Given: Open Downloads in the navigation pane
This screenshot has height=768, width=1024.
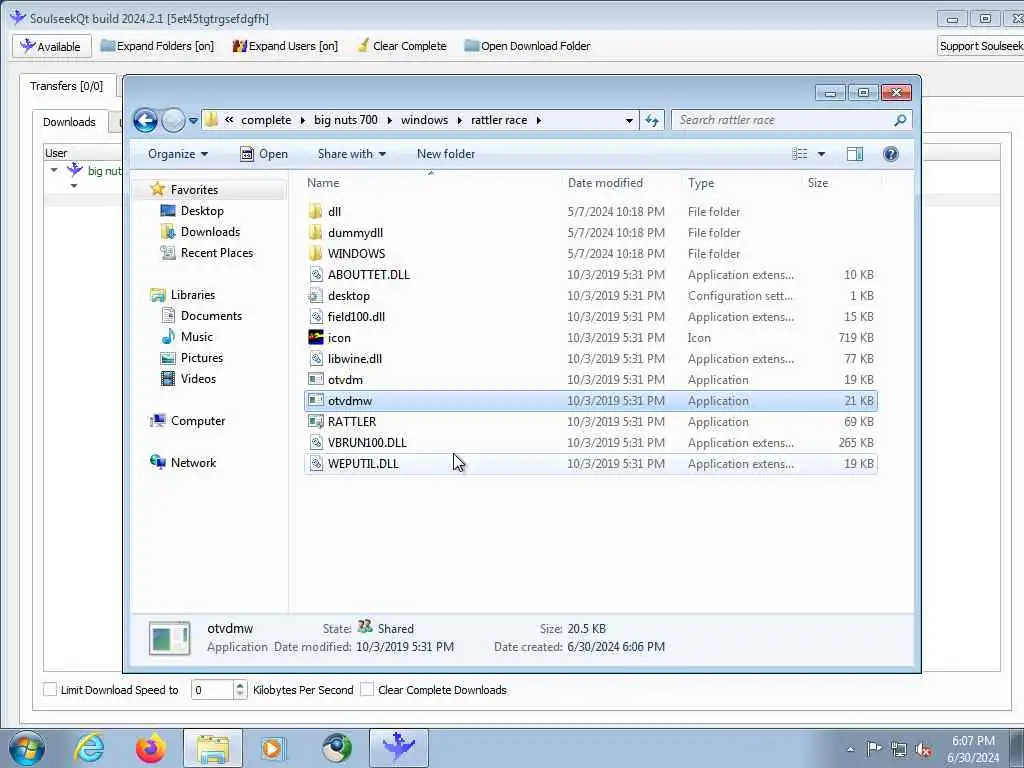Looking at the screenshot, I should coord(210,232).
